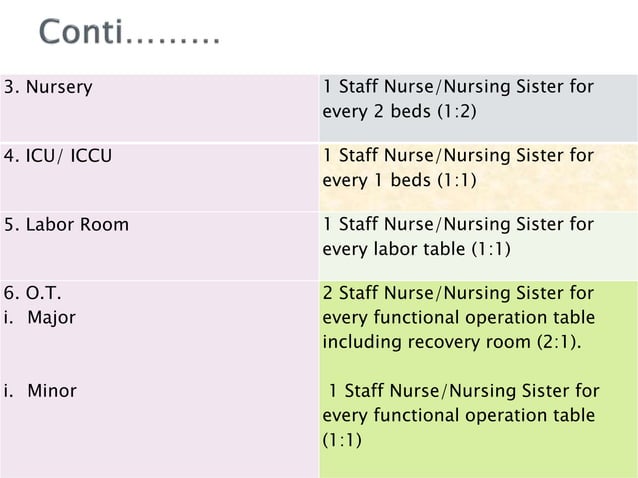Click "every labor table (1:1)" text
The width and height of the screenshot is (638, 478).
coord(417,249)
